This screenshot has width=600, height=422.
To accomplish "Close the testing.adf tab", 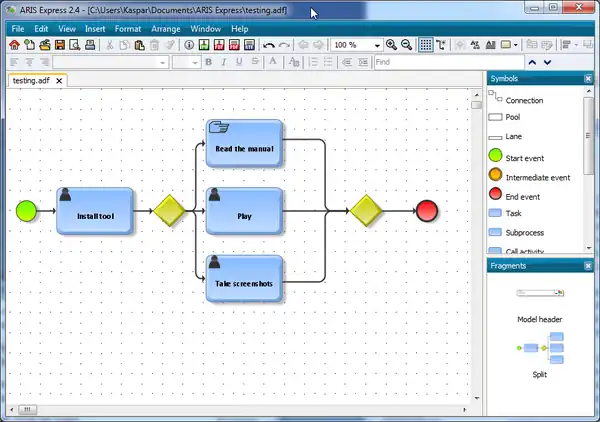I will click(59, 80).
